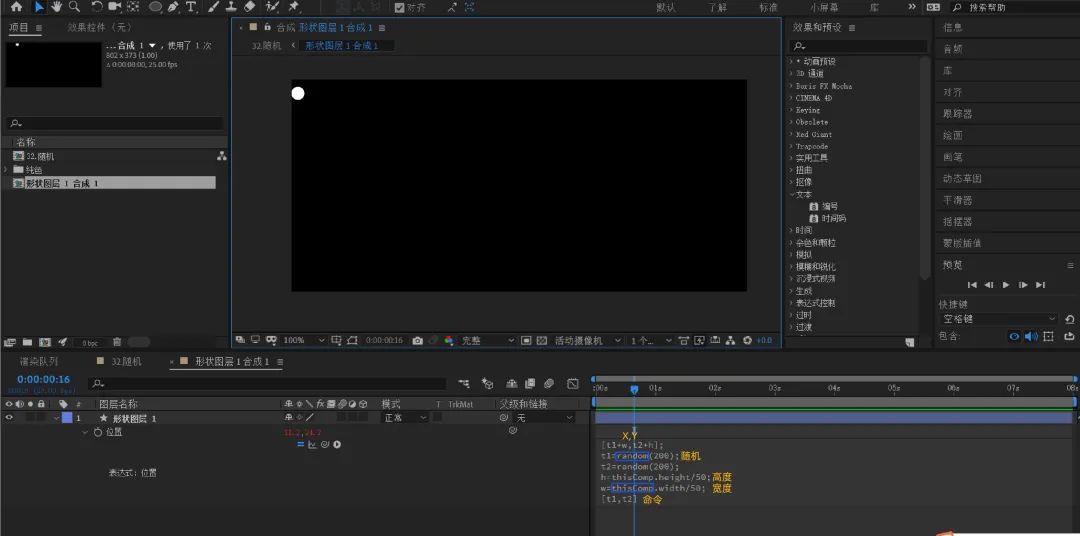Screen dimensions: 1080x536
Task: Collapse the 文本 effects category
Action: [x=791, y=194]
